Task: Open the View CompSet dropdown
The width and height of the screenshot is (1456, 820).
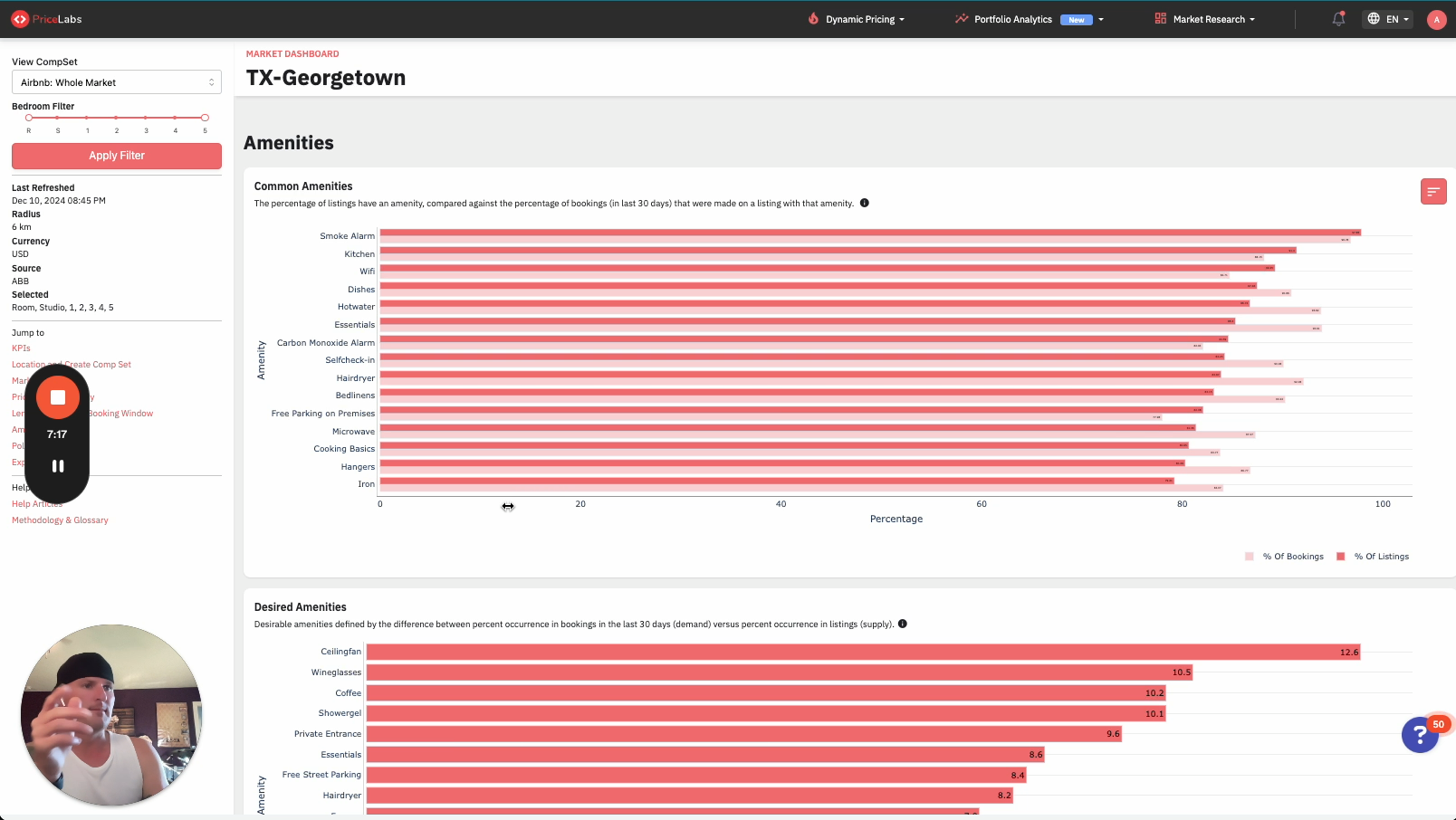Action: (117, 82)
